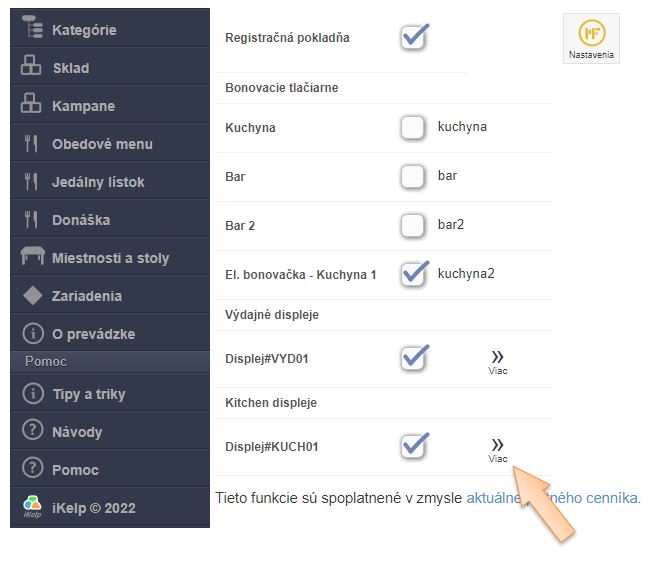Enable the Kuchyna printer checkbox
The width and height of the screenshot is (672, 572).
pos(413,128)
